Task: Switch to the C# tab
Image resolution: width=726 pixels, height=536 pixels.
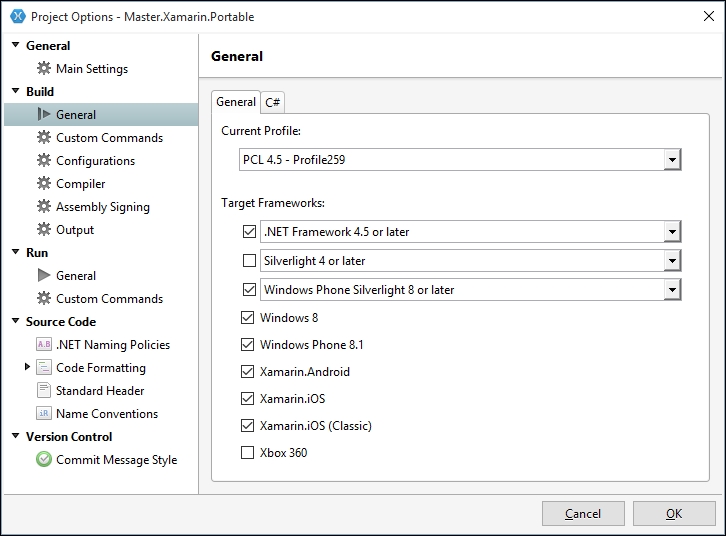Action: click(x=272, y=102)
